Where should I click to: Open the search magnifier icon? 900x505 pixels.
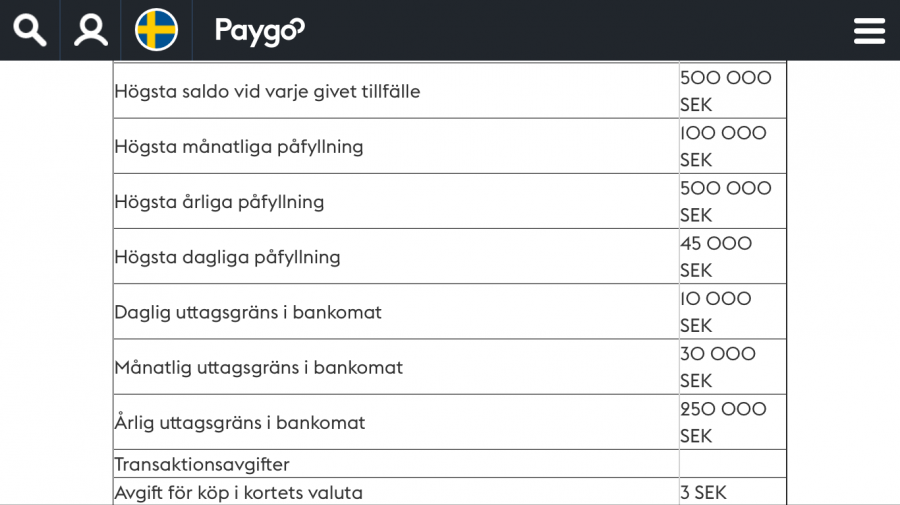tap(30, 30)
